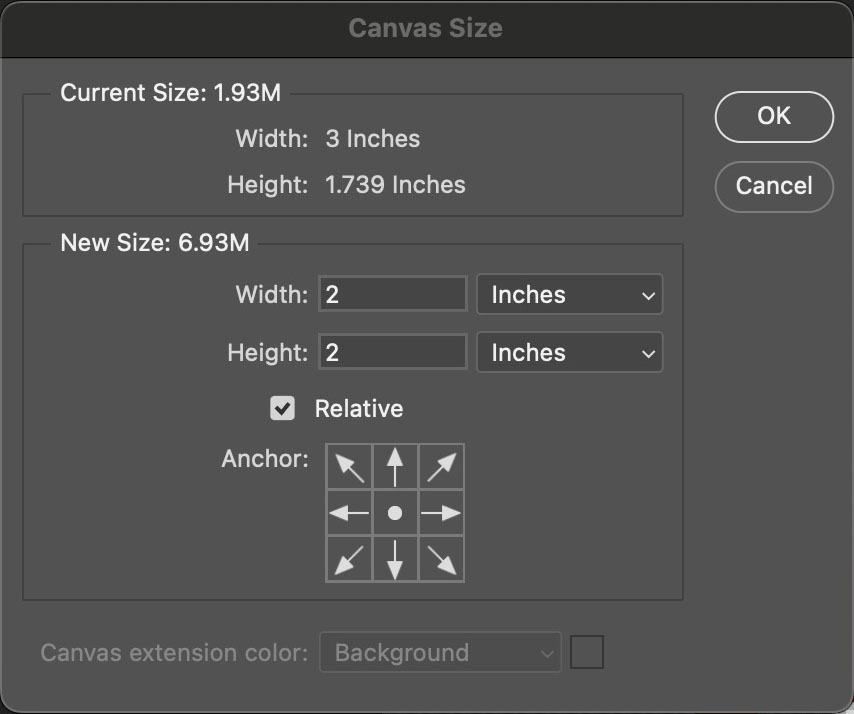The height and width of the screenshot is (714, 854).
Task: Open the Width units dropdown
Action: point(569,294)
